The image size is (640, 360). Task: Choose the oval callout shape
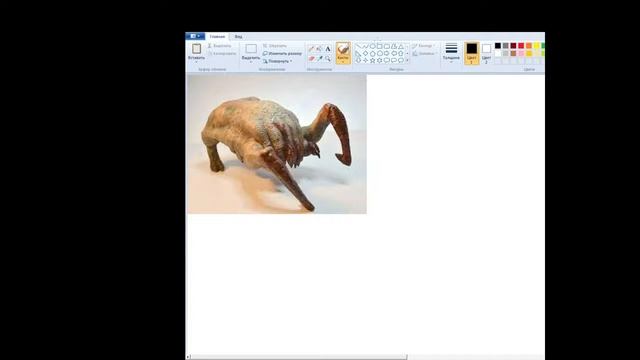[x=394, y=60]
